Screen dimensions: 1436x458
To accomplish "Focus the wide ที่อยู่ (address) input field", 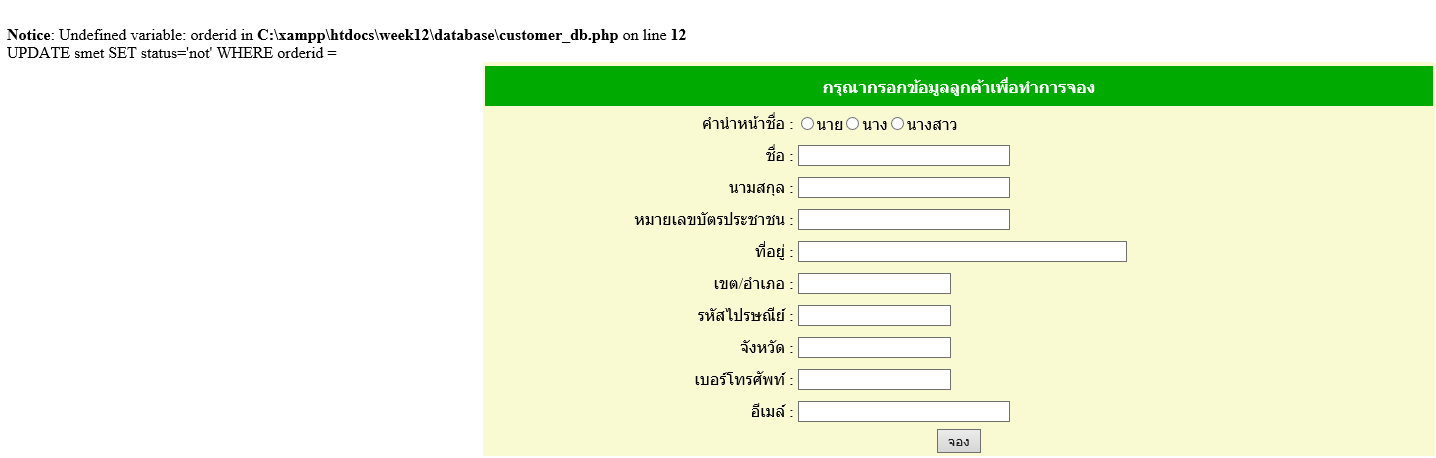I will tap(962, 252).
